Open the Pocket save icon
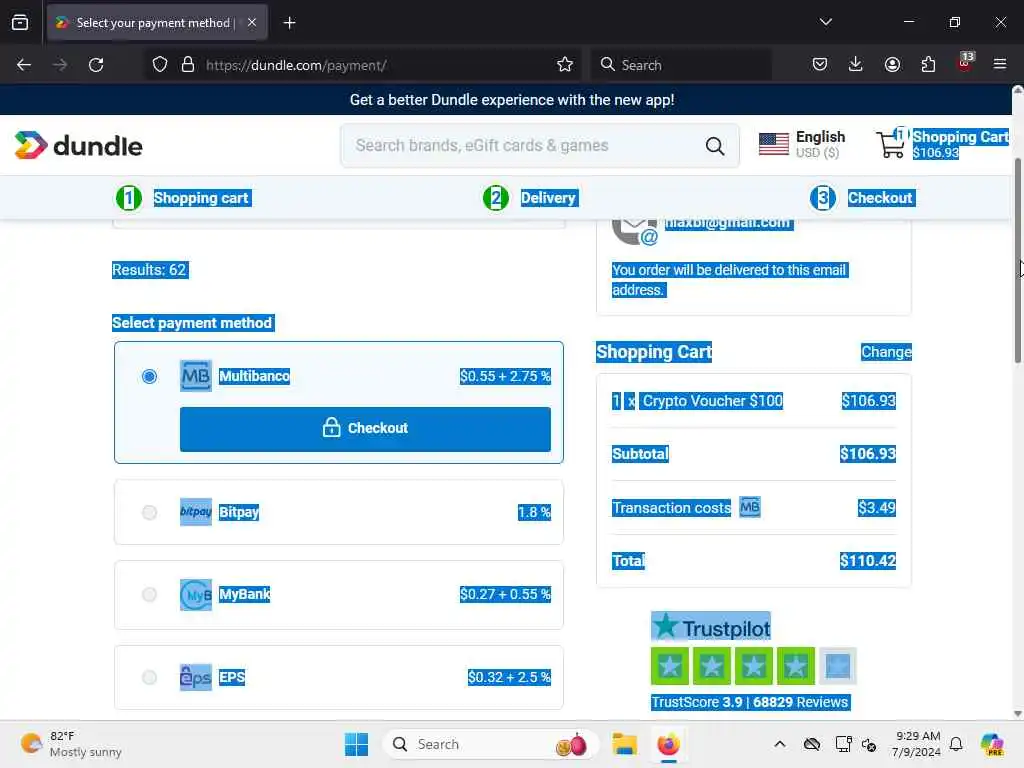1024x768 pixels. pyautogui.click(x=820, y=65)
